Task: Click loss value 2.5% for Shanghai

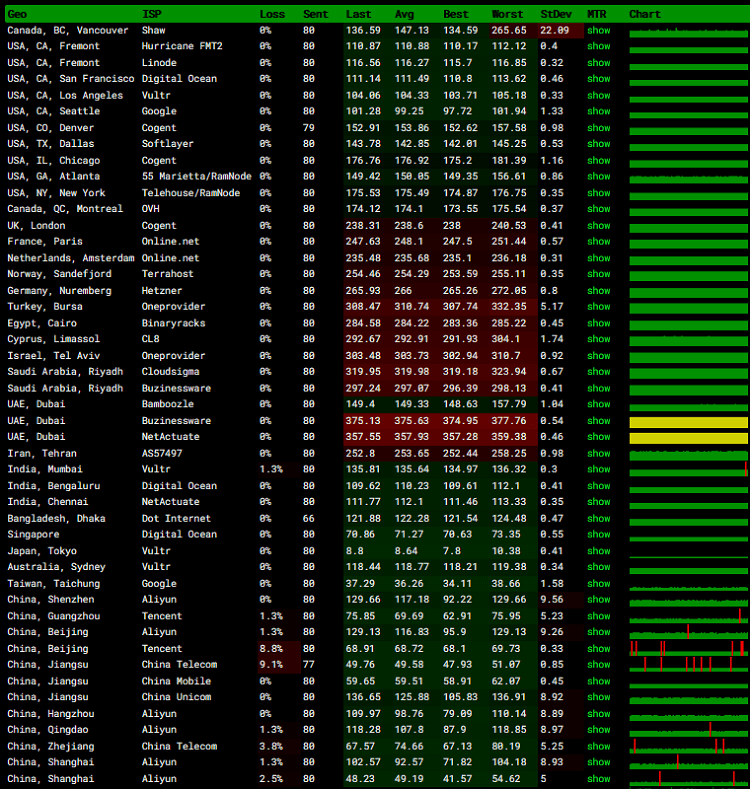Action: coord(271,778)
